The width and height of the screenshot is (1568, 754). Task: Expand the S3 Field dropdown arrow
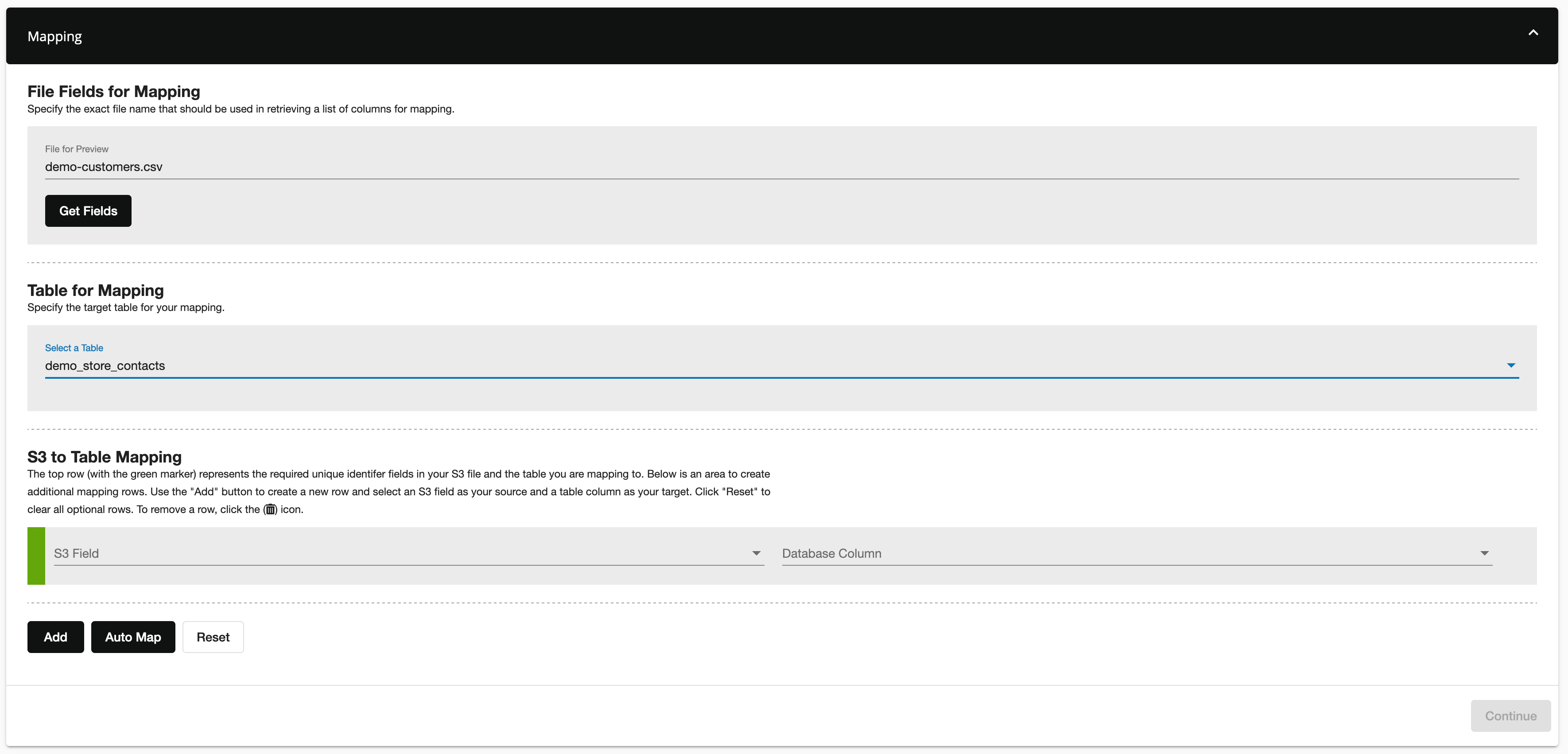pos(756,553)
